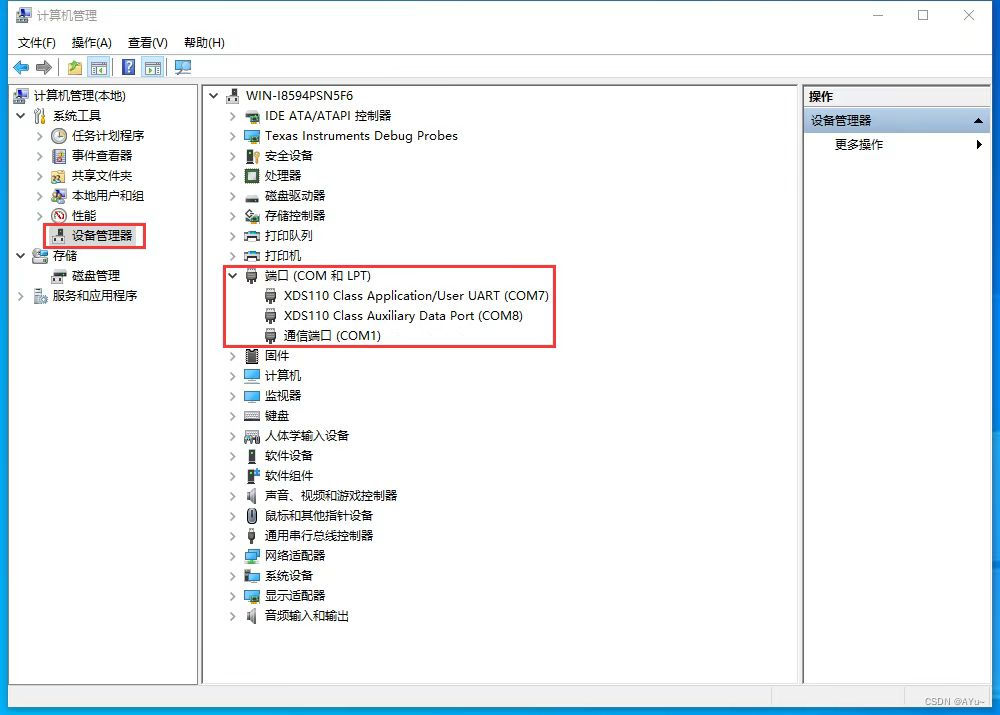Select the Event Viewer (事件查看器) icon
1000x715 pixels.
(59, 156)
